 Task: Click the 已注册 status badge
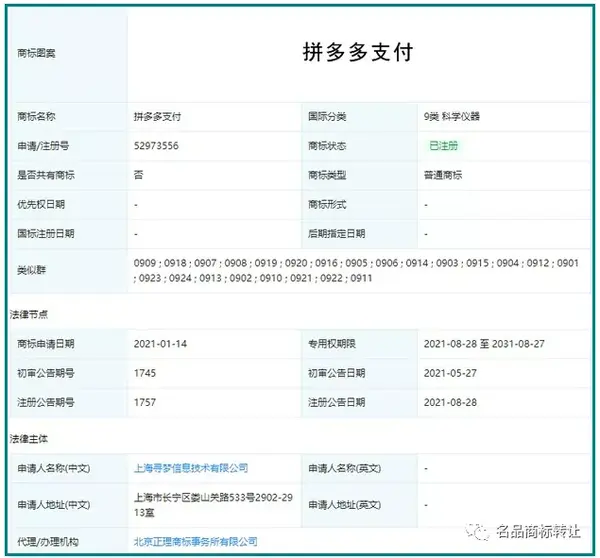tap(443, 146)
